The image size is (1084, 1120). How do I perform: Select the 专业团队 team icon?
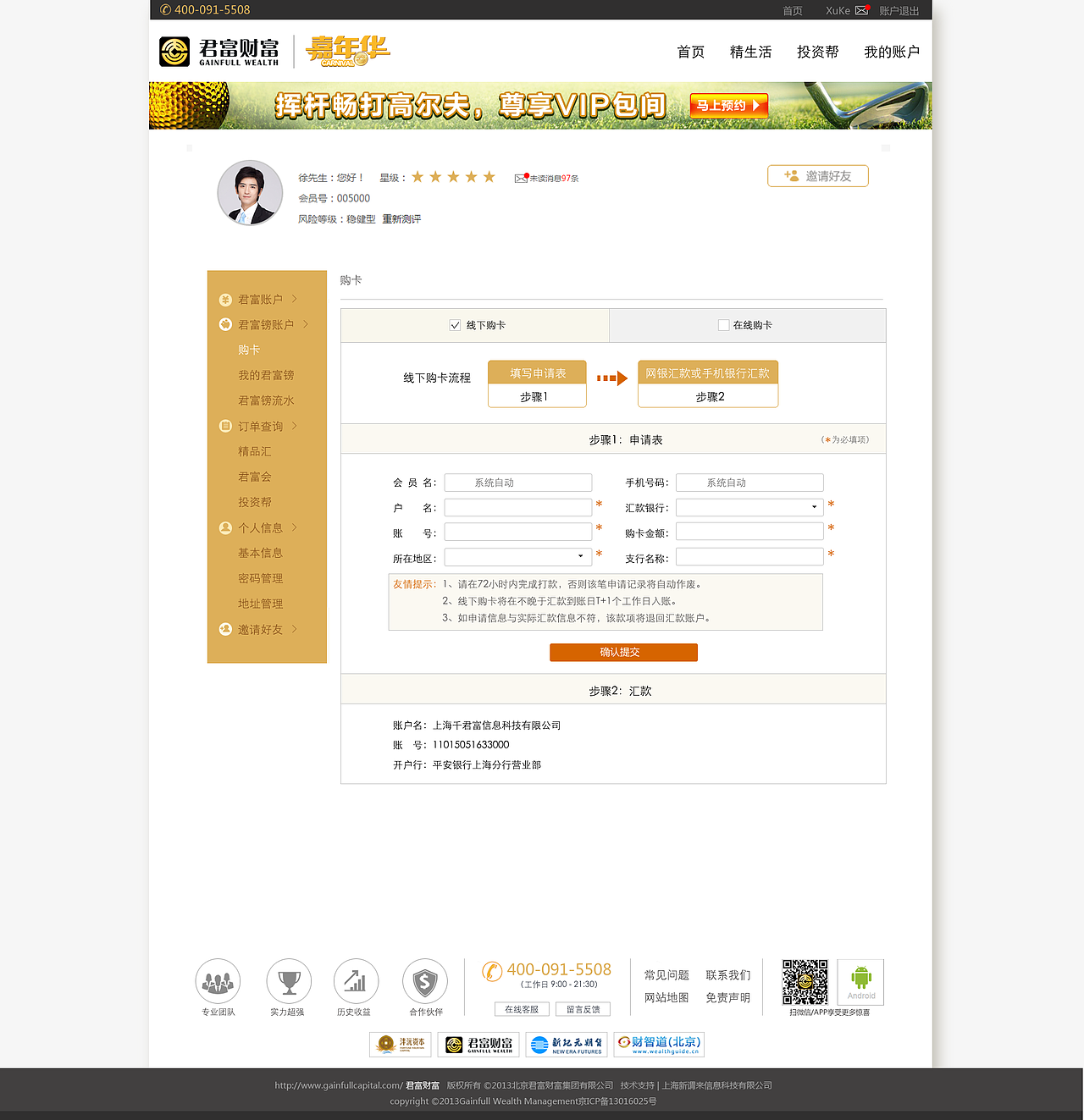coord(218,980)
